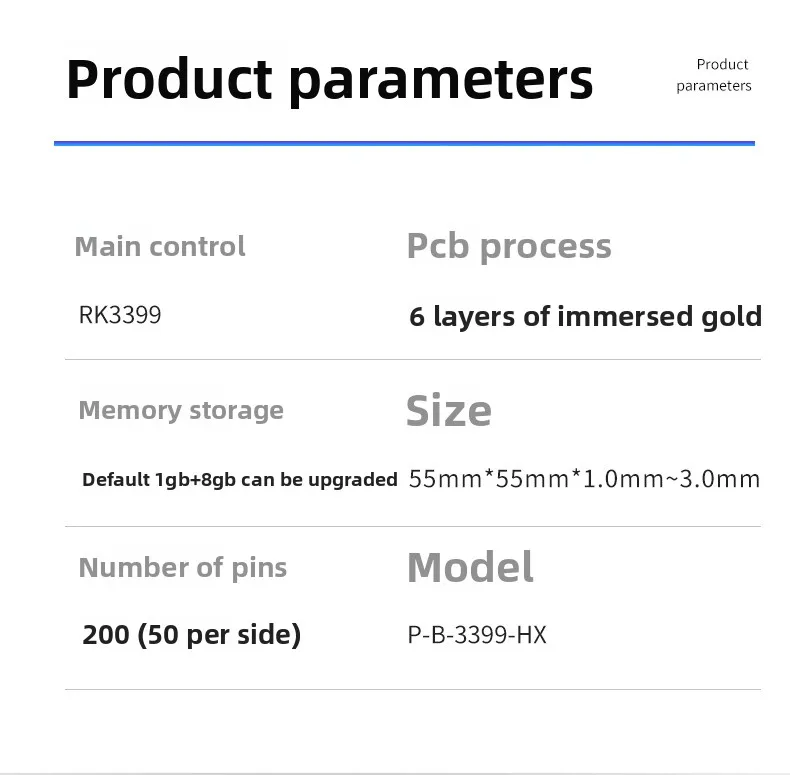Select the "Pcb process" heading
790x775 pixels.
pos(509,246)
